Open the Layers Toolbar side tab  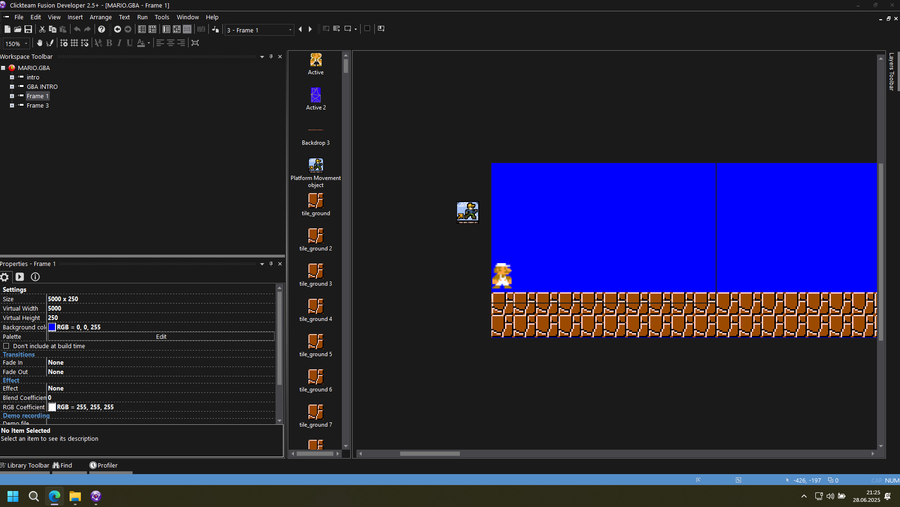pyautogui.click(x=891, y=72)
